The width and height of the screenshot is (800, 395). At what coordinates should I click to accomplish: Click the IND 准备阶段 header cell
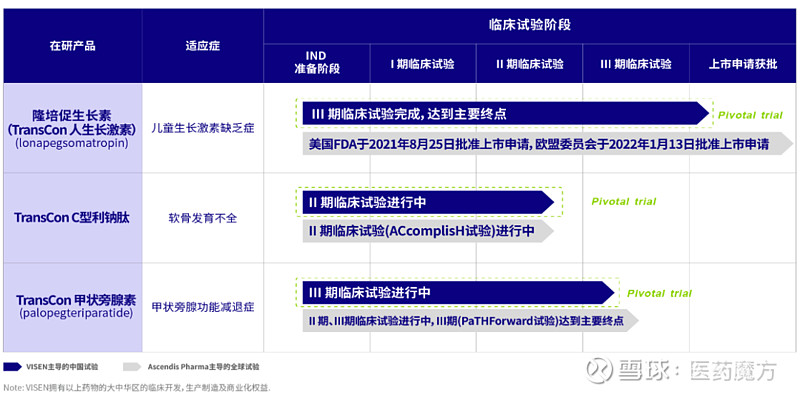click(317, 63)
